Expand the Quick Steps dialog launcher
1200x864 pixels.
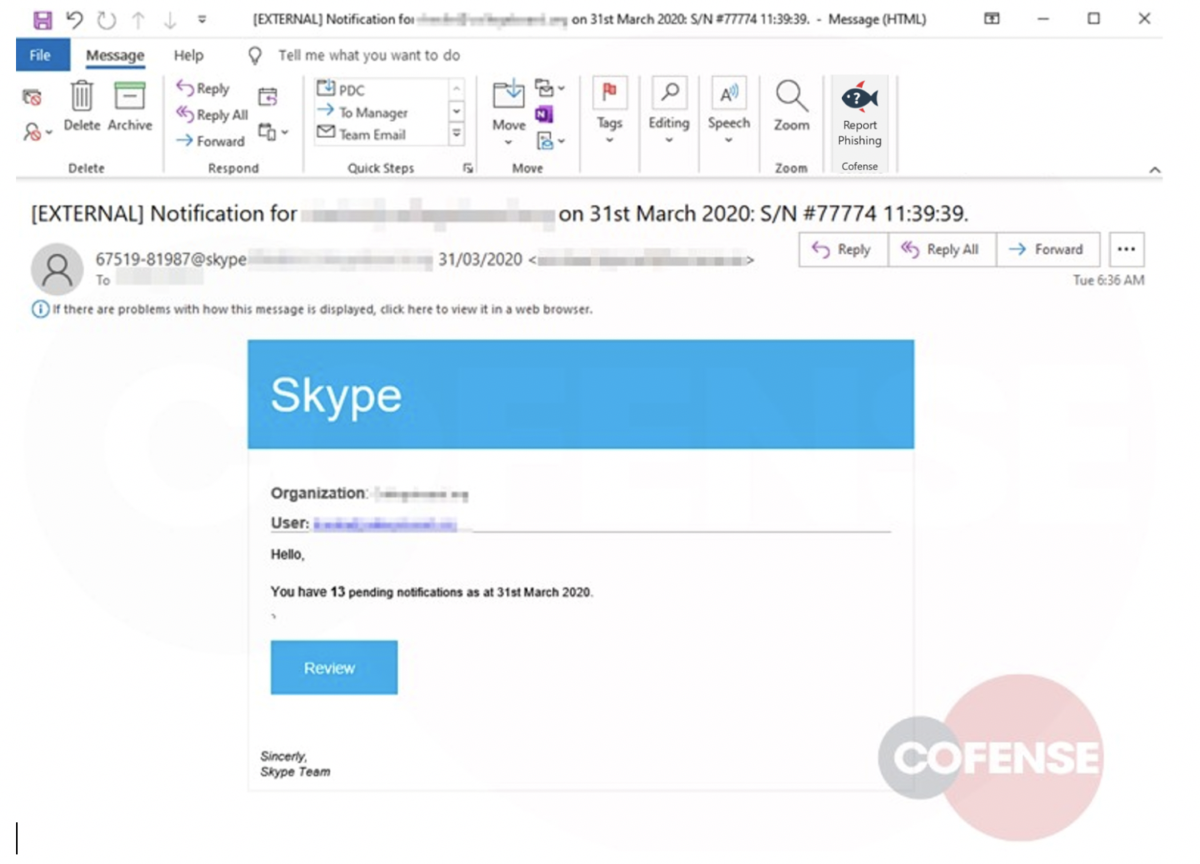point(467,168)
